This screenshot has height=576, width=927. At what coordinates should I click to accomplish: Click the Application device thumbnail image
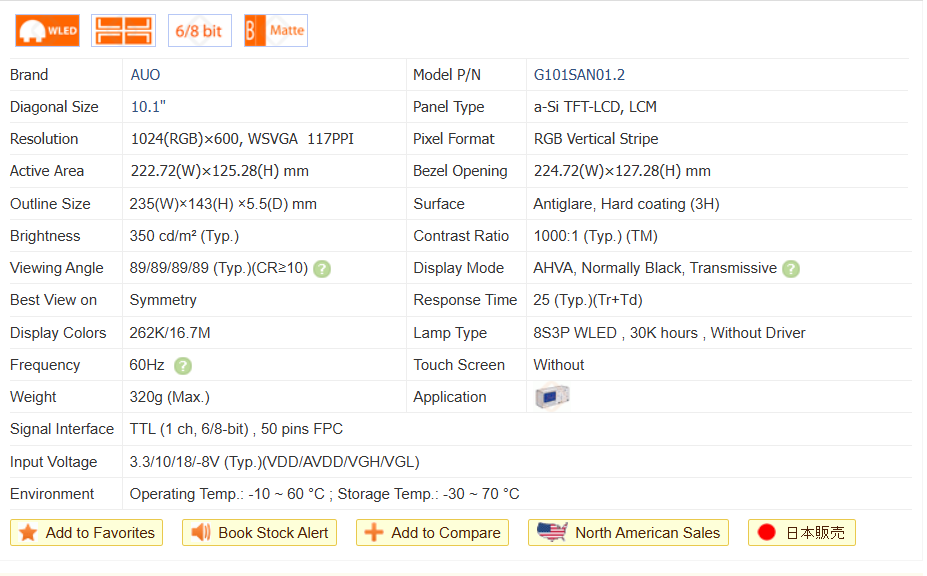(552, 397)
